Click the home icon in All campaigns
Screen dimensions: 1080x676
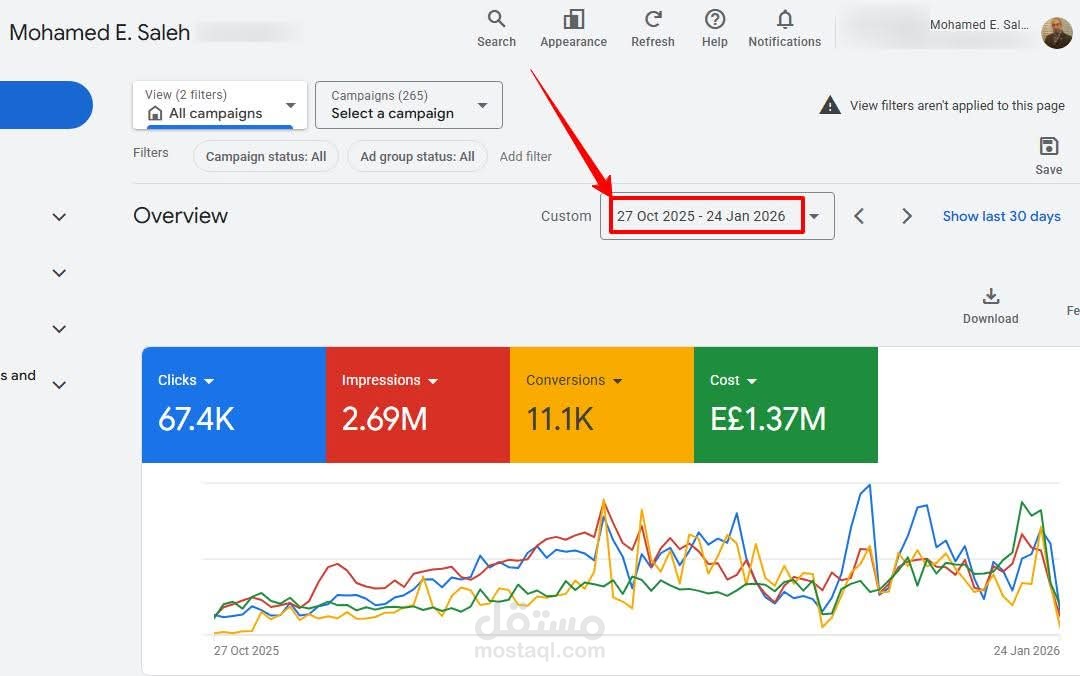(x=156, y=113)
